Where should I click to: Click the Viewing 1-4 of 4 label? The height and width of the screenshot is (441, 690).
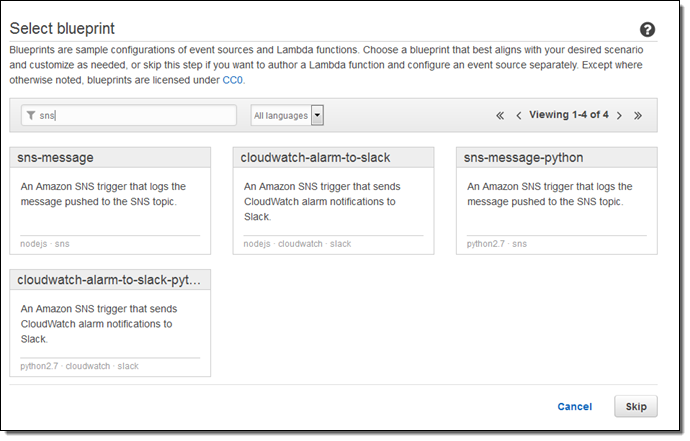(x=568, y=115)
